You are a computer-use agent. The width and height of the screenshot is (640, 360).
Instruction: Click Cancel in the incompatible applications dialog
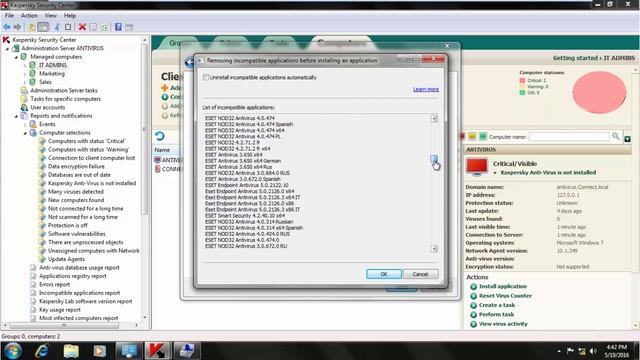pyautogui.click(x=420, y=274)
